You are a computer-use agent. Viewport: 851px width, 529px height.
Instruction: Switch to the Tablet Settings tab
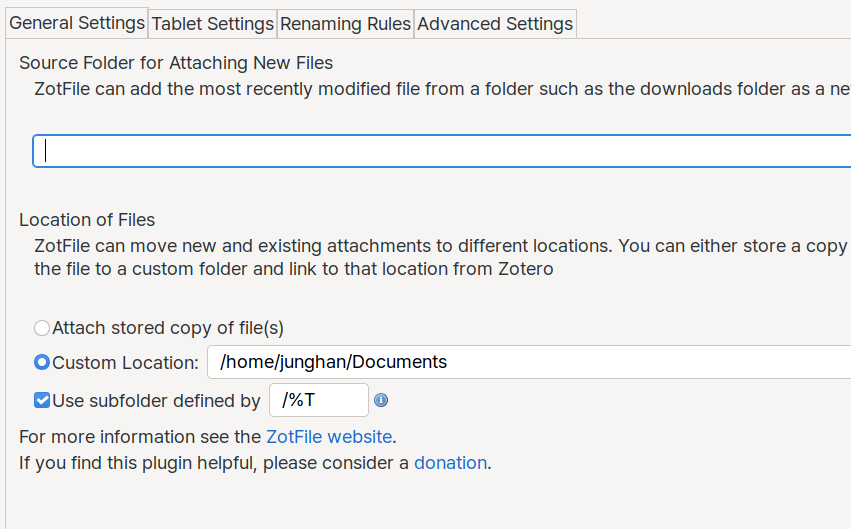click(213, 24)
